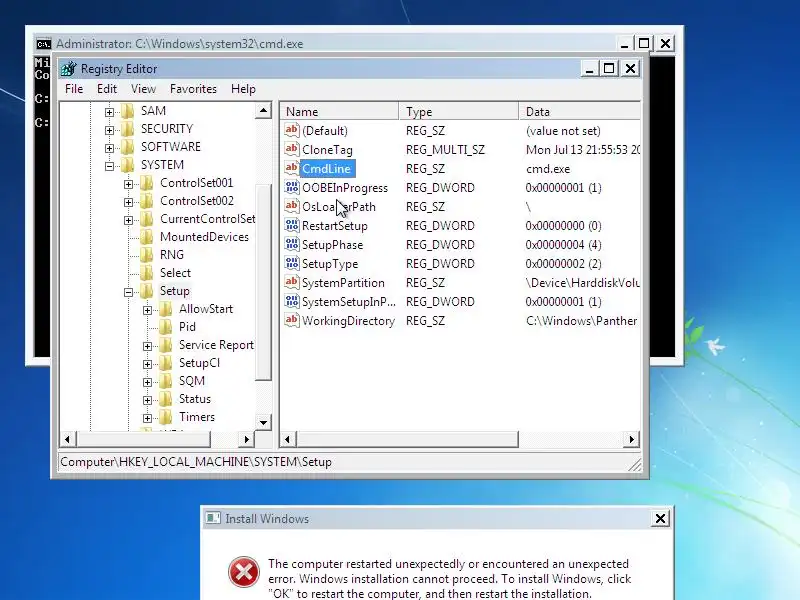Click the tree pane scroll down arrow
The image size is (800, 600).
[263, 422]
